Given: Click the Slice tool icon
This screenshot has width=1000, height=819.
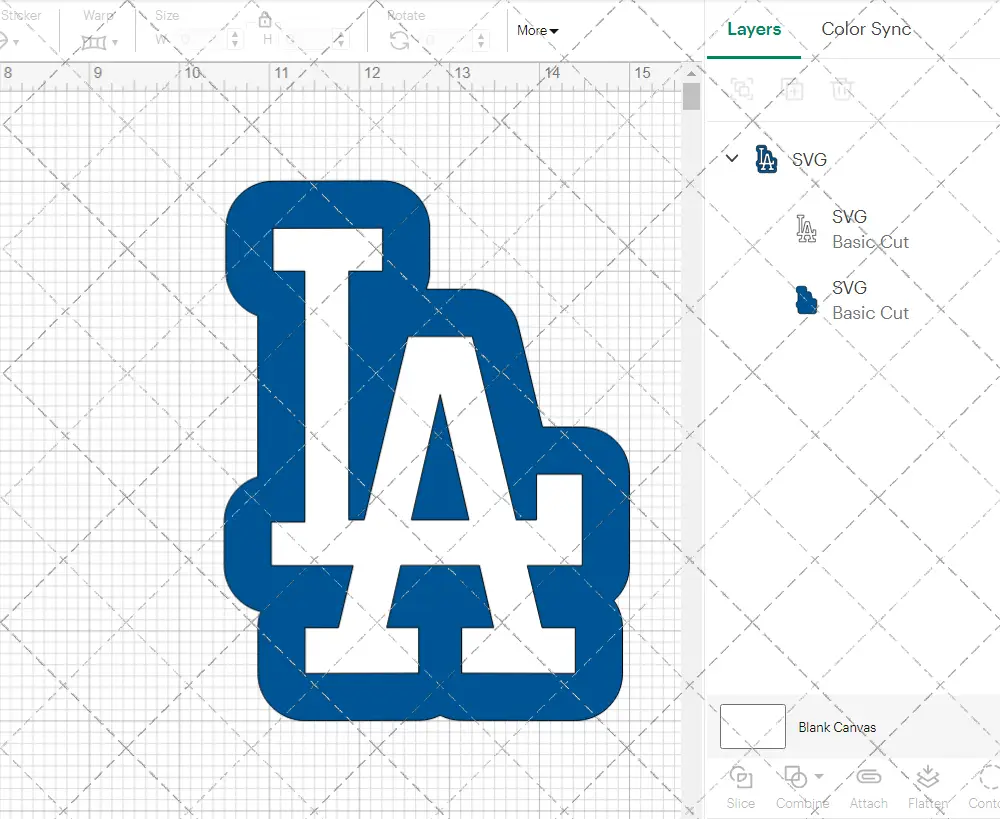Looking at the screenshot, I should [741, 778].
